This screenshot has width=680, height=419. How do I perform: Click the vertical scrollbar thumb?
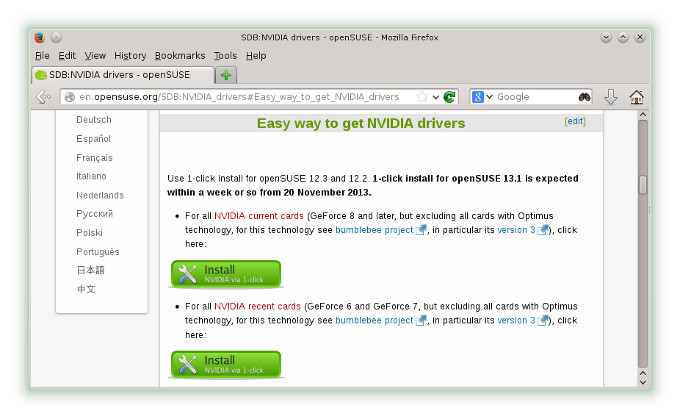tap(643, 184)
